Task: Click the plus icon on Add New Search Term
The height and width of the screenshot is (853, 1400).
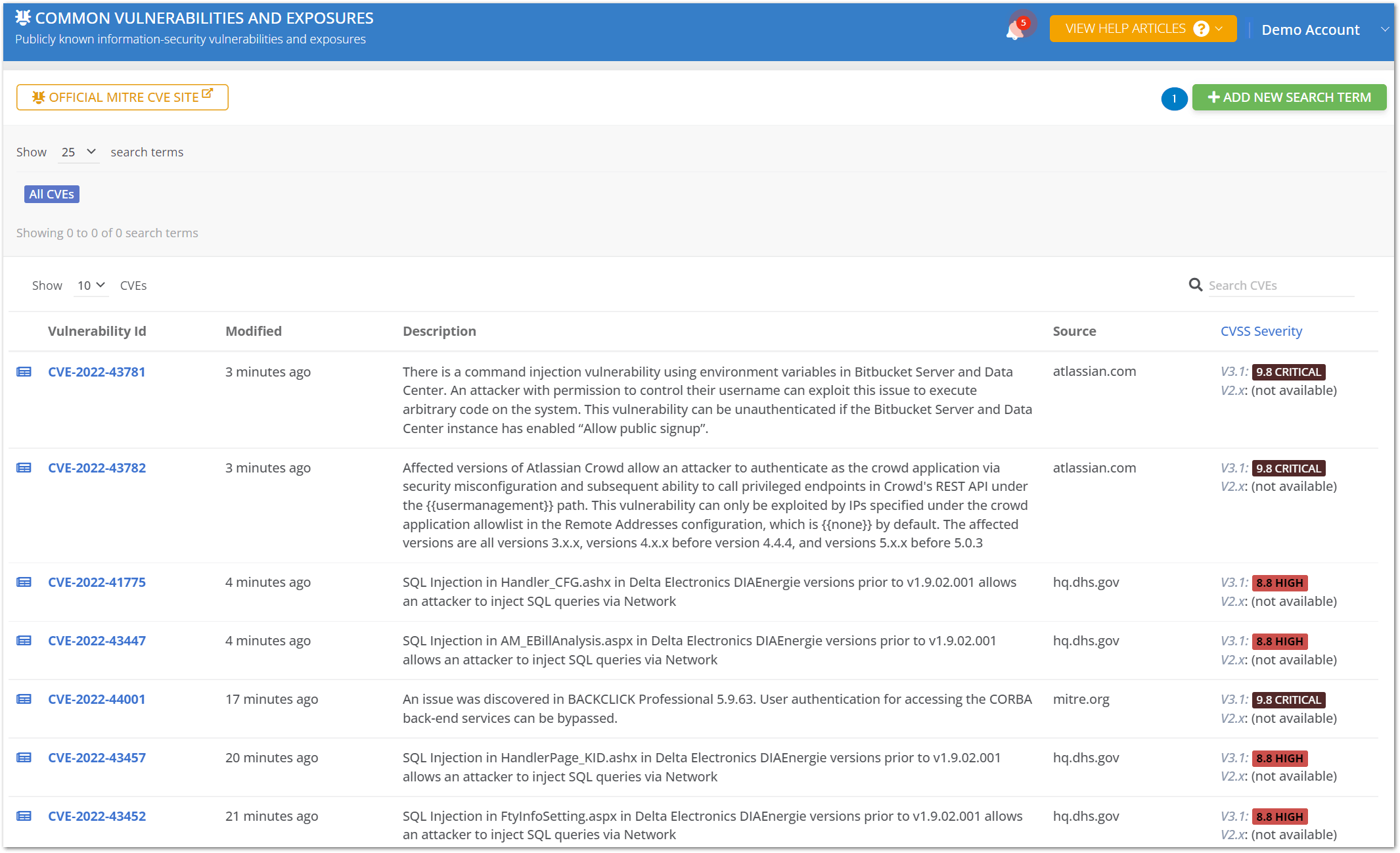Action: click(1213, 97)
